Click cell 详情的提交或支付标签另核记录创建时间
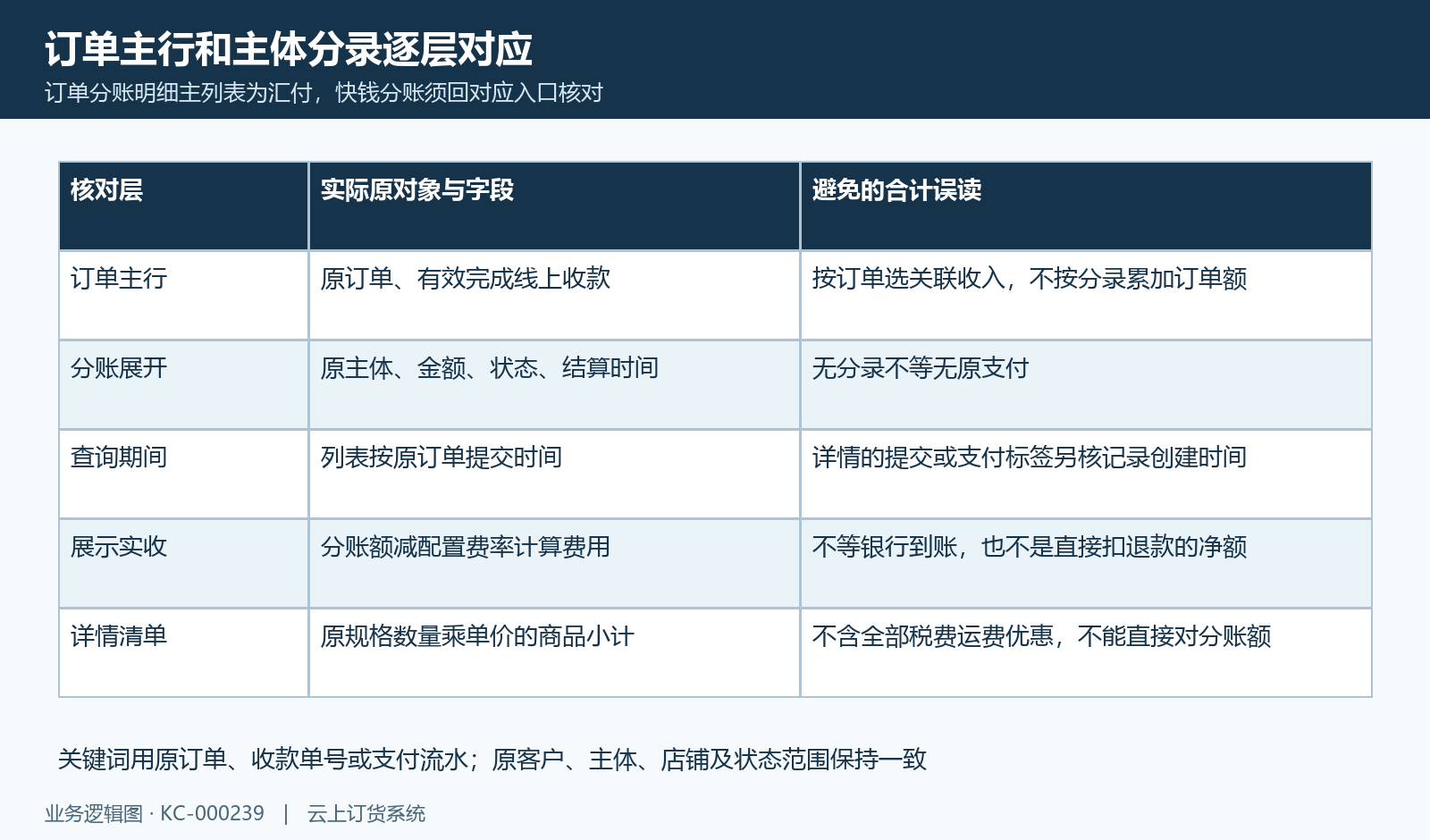 pyautogui.click(x=1086, y=475)
